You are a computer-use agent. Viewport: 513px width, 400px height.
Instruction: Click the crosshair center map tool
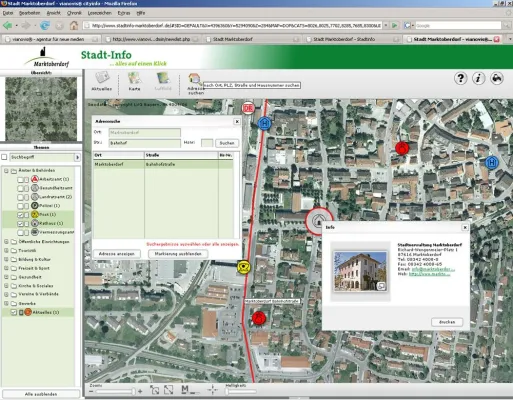(x=212, y=389)
